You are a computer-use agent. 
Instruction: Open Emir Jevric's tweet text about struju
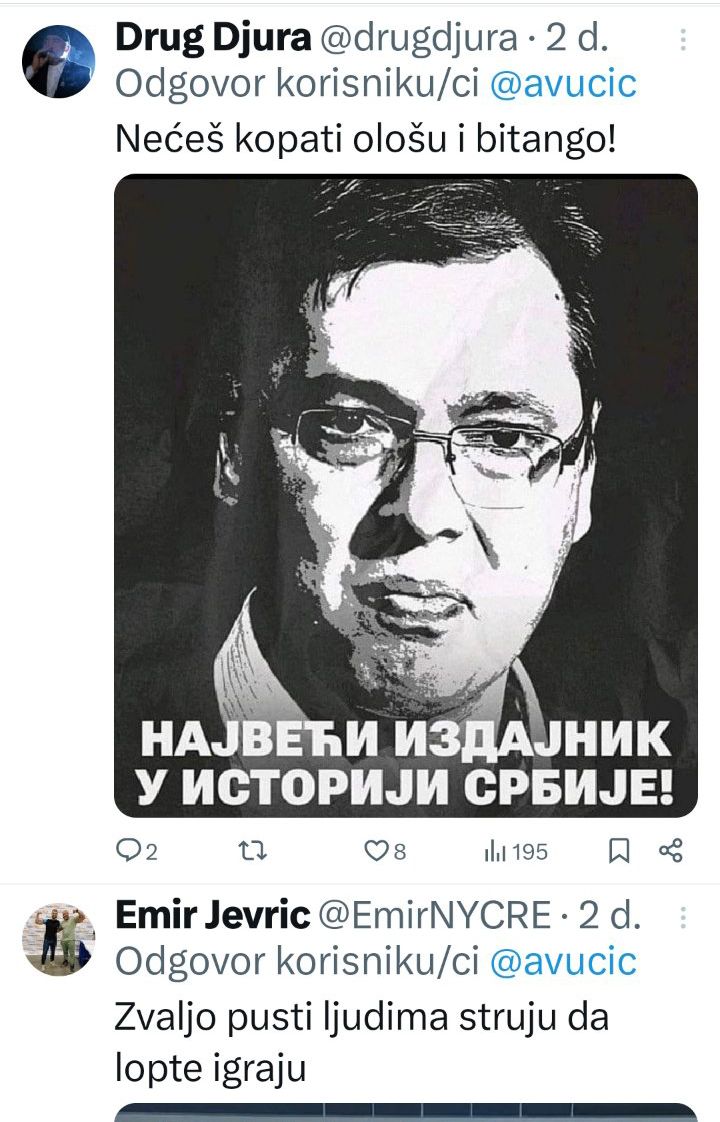coord(362,1043)
